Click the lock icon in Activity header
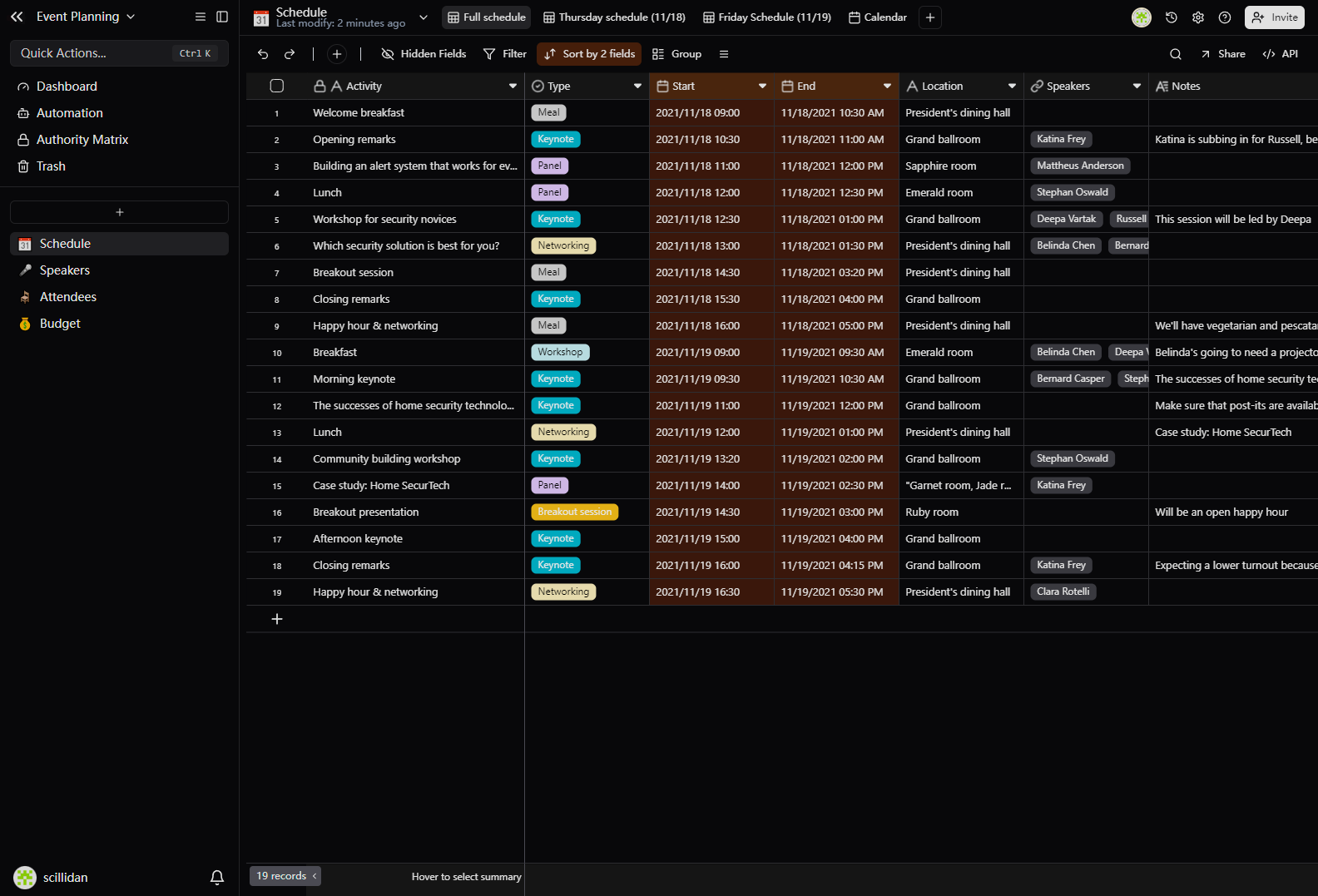 (320, 86)
